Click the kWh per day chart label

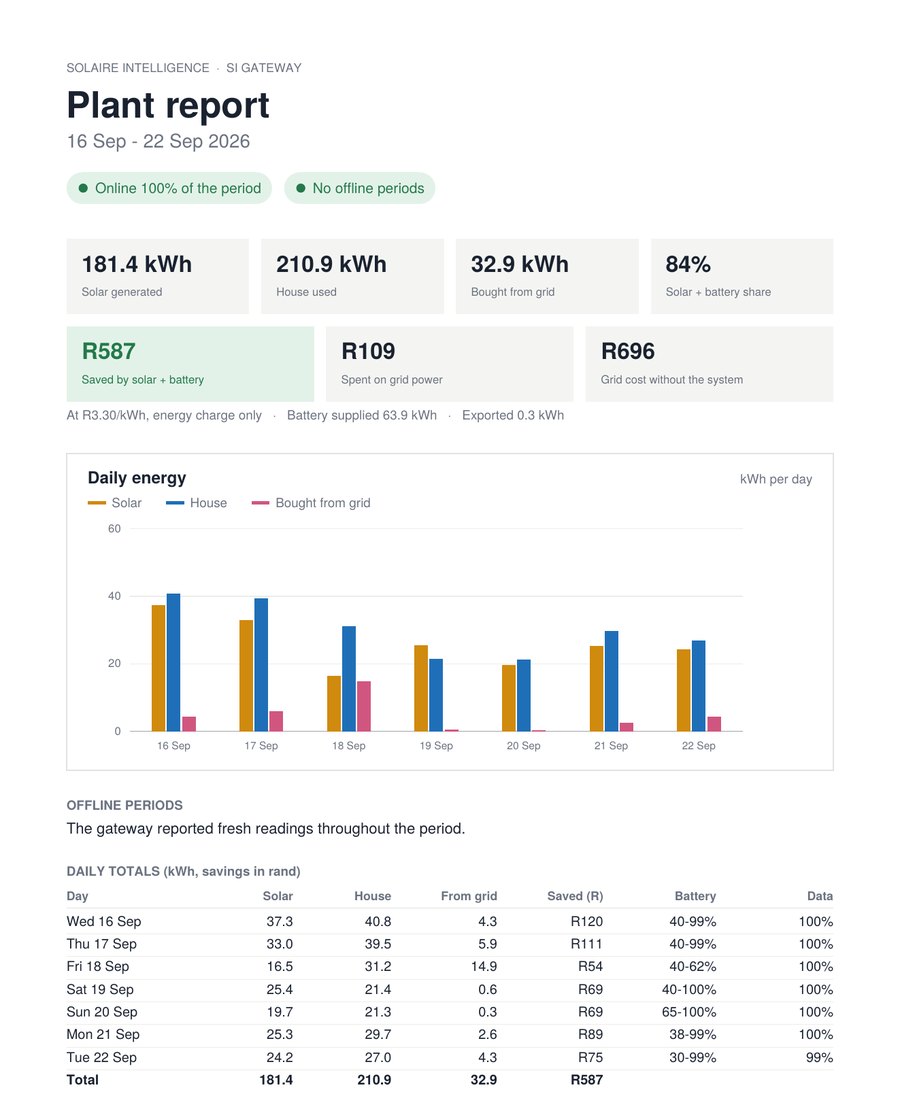pyautogui.click(x=776, y=479)
